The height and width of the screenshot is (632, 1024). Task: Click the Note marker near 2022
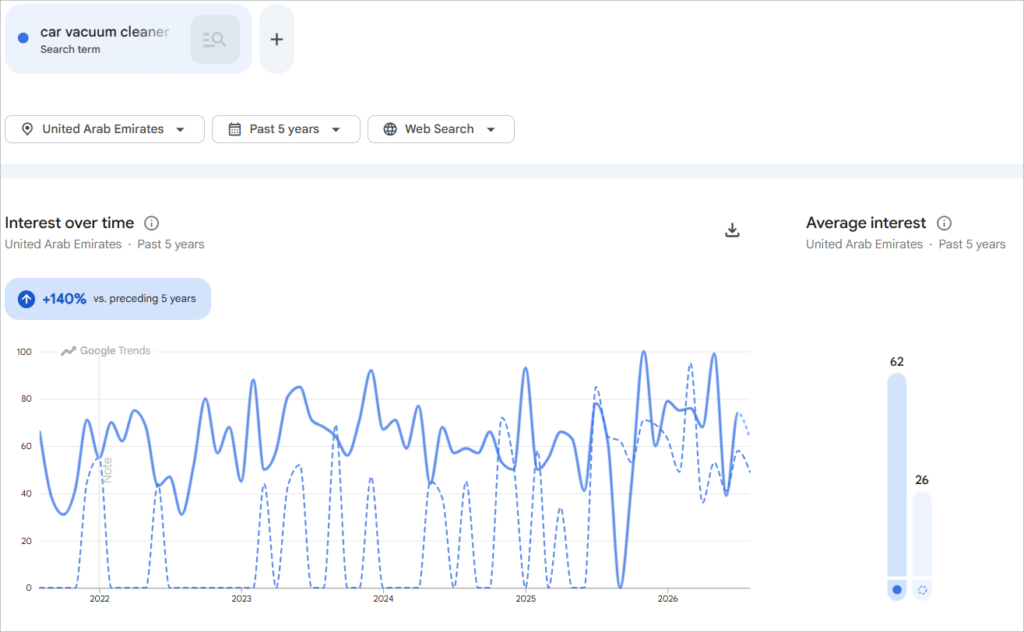108,470
